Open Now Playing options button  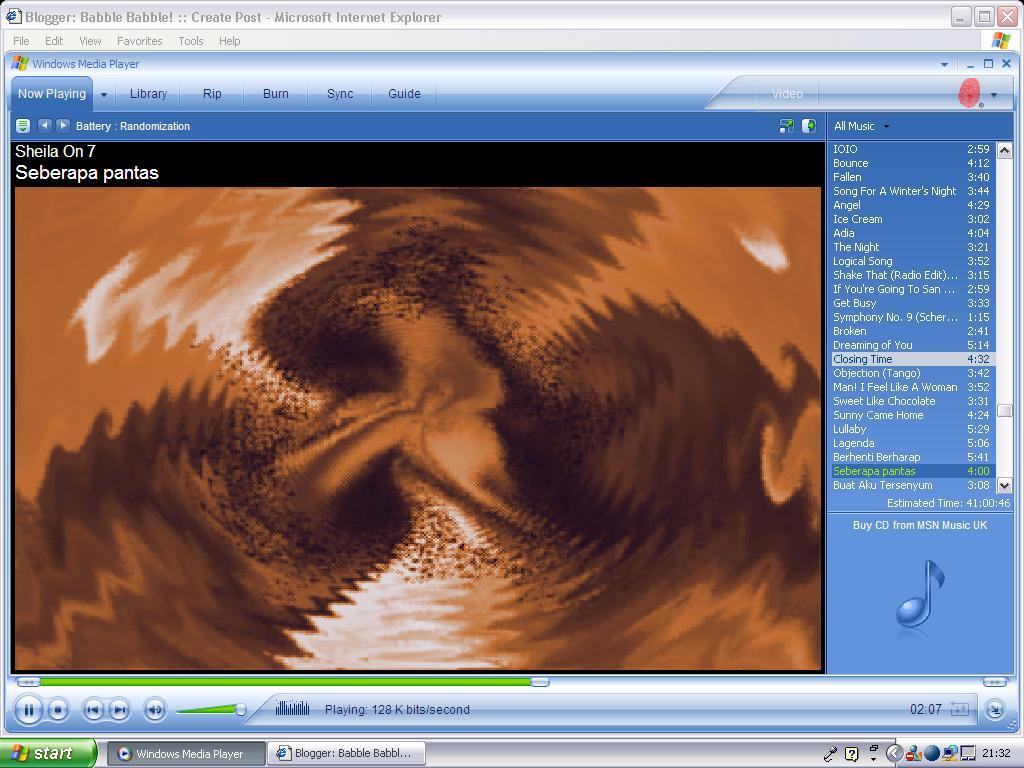(23, 126)
